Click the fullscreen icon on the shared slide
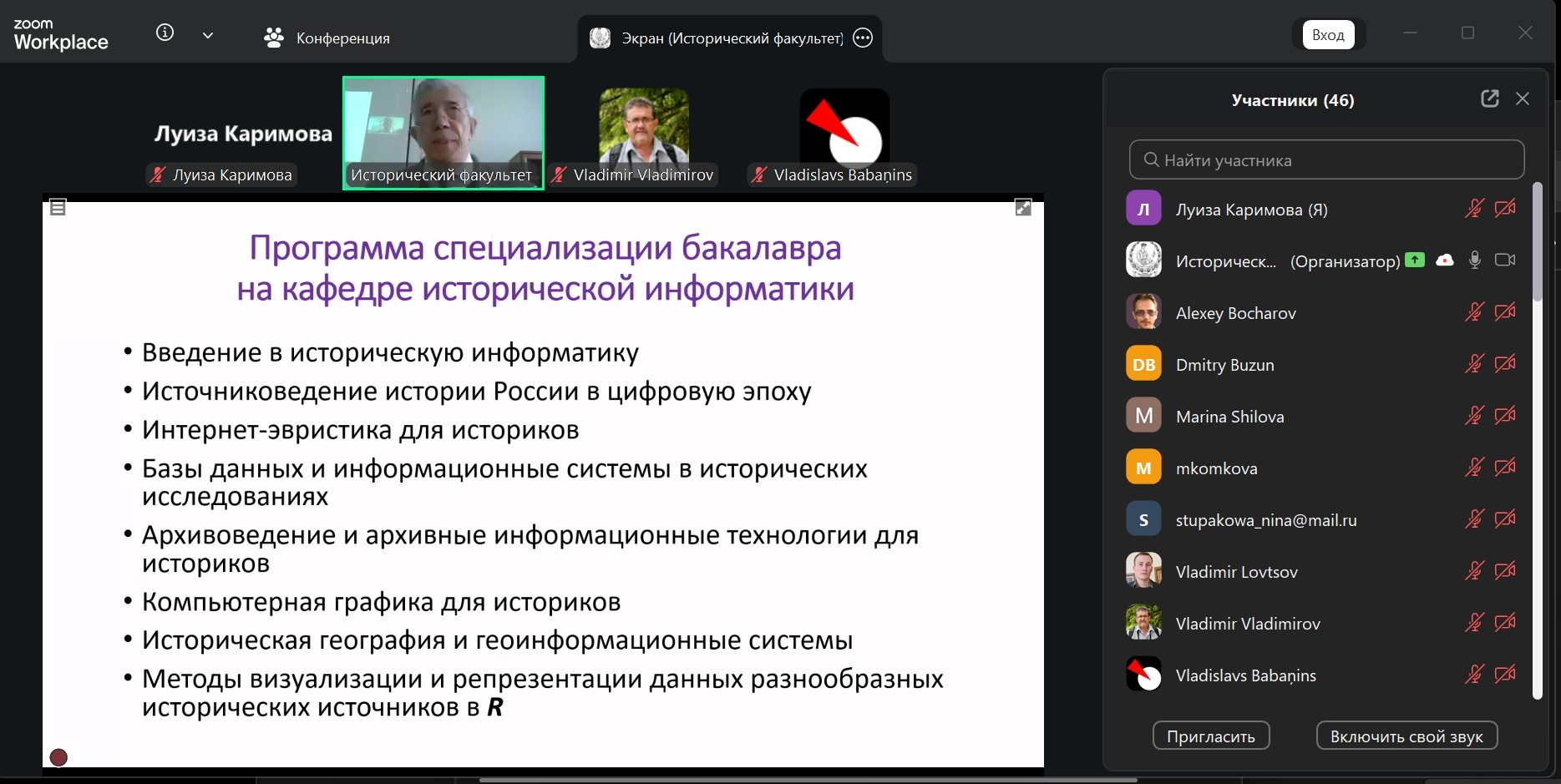 [1022, 207]
